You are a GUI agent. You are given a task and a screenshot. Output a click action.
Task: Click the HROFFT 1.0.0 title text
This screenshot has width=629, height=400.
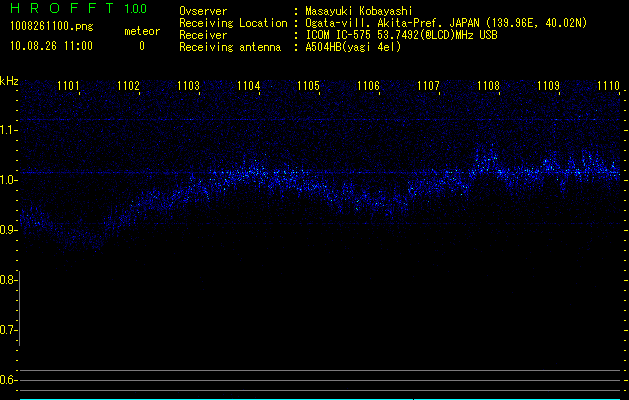[x=78, y=8]
